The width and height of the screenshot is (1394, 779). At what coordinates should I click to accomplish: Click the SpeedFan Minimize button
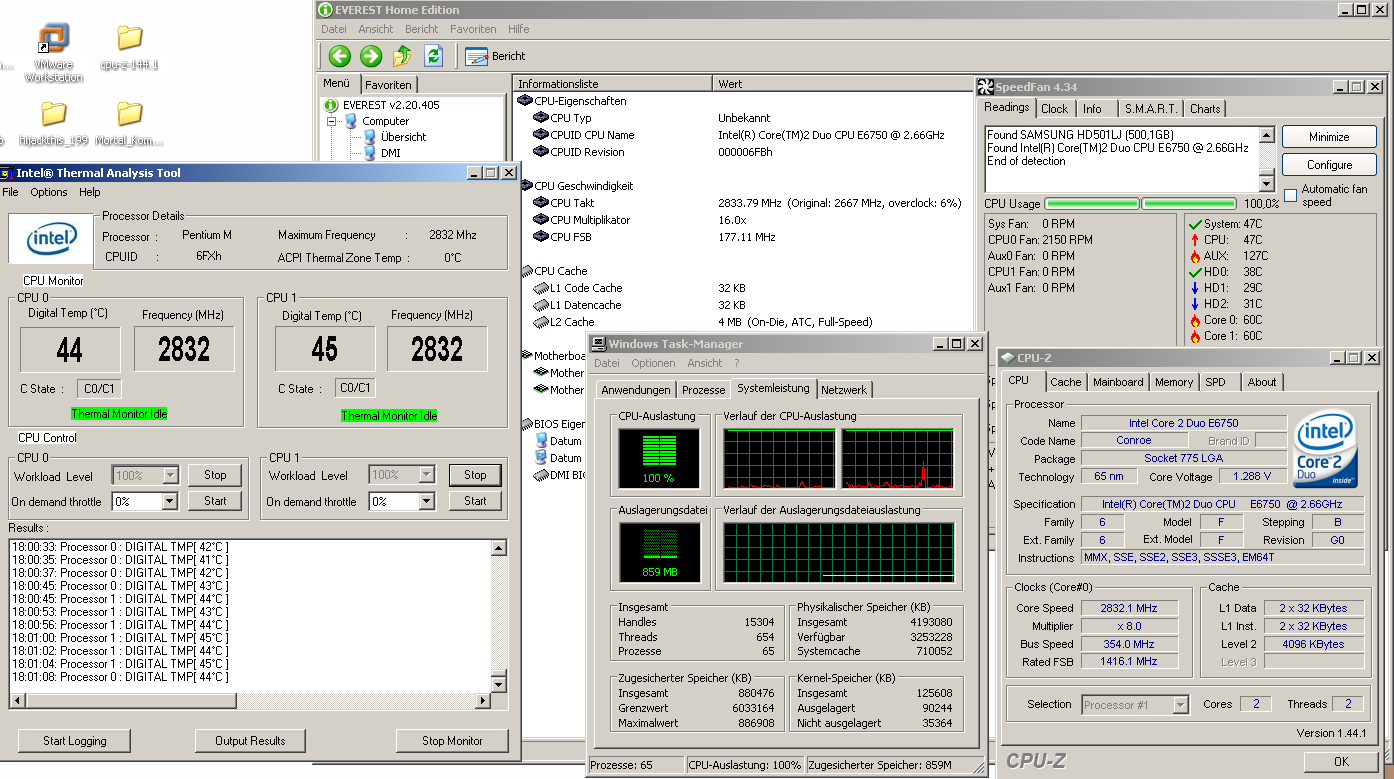(1329, 137)
